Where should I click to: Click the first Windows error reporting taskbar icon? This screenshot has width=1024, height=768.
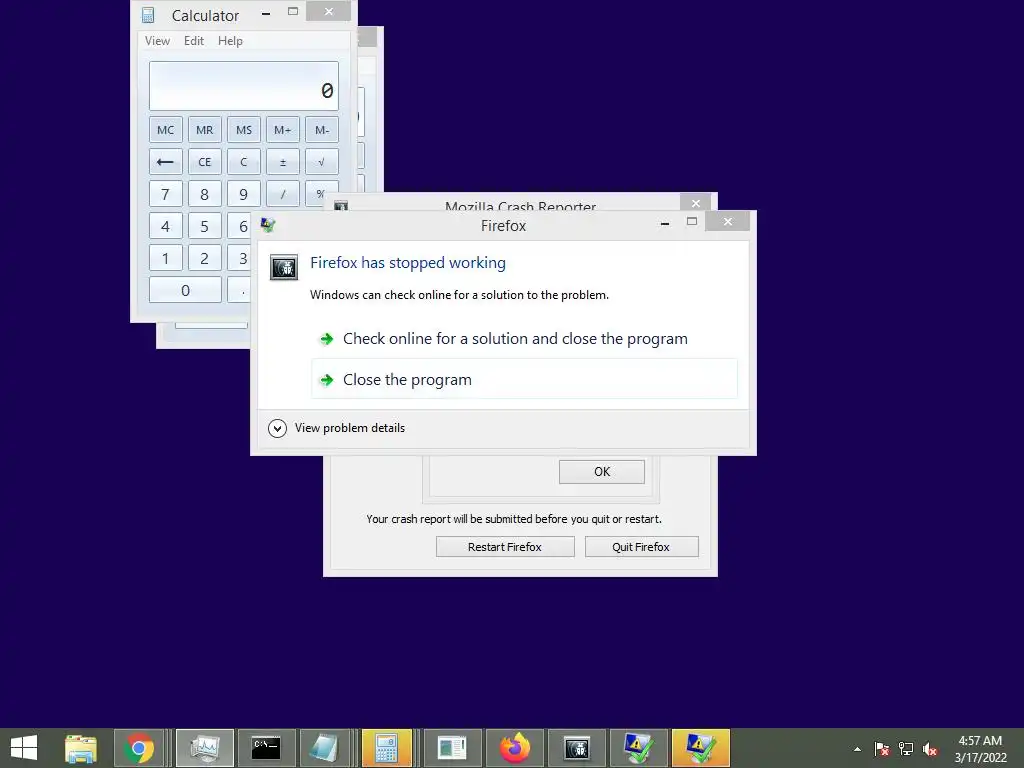pyautogui.click(x=639, y=748)
